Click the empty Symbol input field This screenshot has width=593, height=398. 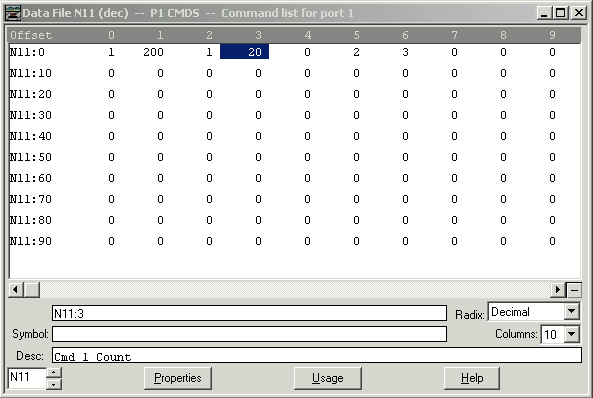[249, 334]
